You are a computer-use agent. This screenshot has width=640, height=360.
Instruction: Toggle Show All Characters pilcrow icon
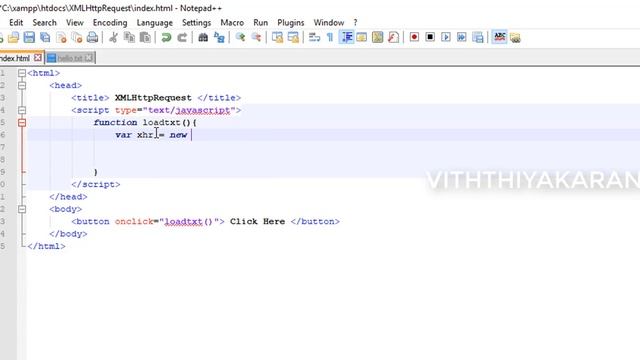click(x=330, y=38)
